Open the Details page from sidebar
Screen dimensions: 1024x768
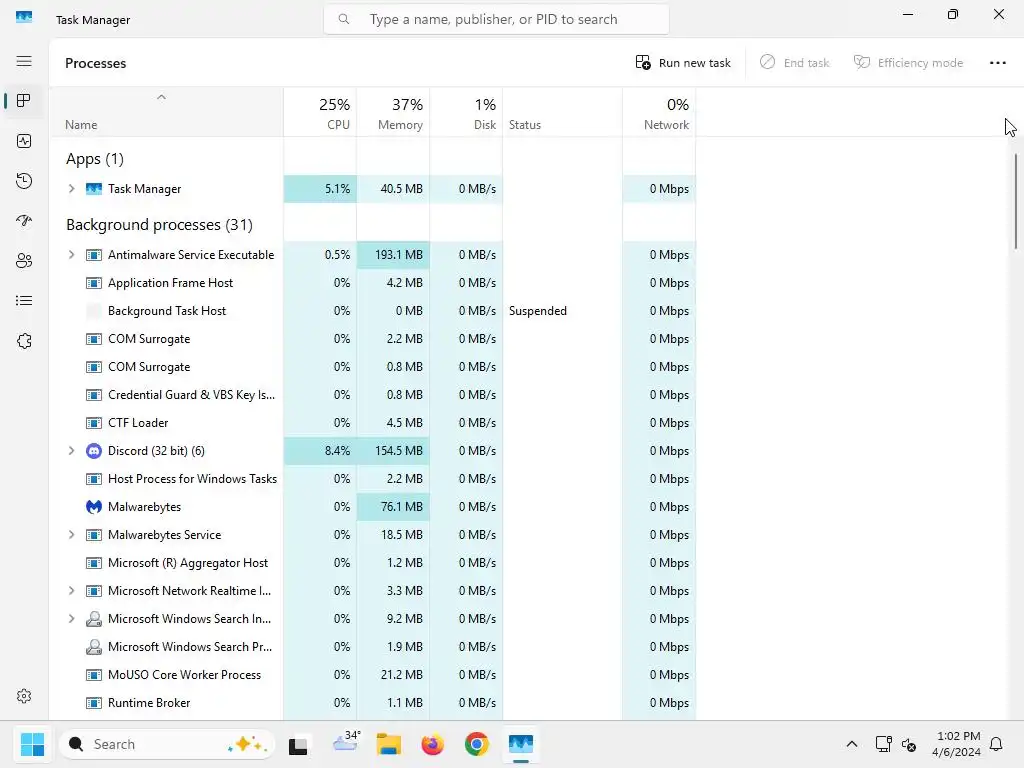click(24, 300)
